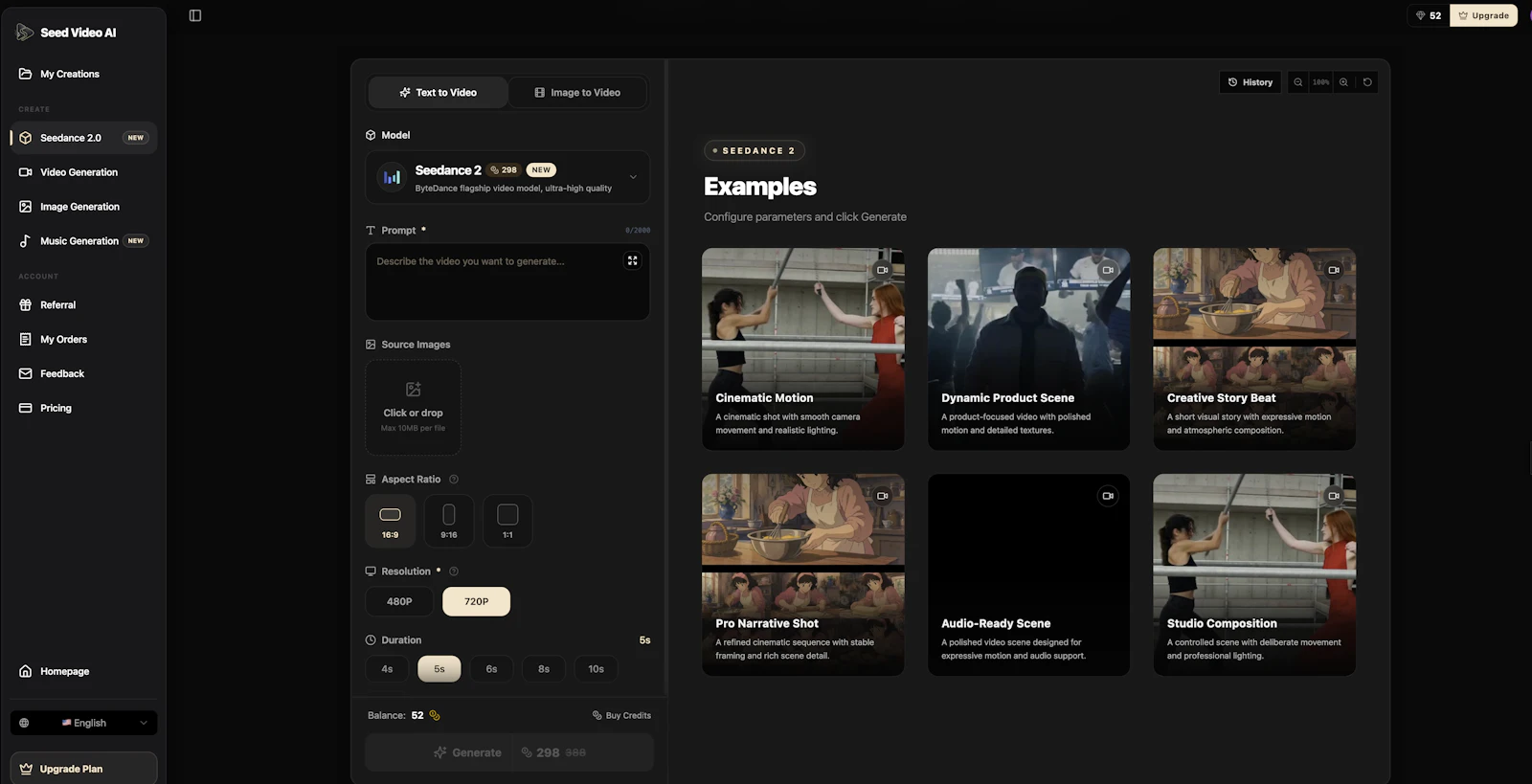Click the source image upload box
Image resolution: width=1532 pixels, height=784 pixels.
(x=413, y=407)
